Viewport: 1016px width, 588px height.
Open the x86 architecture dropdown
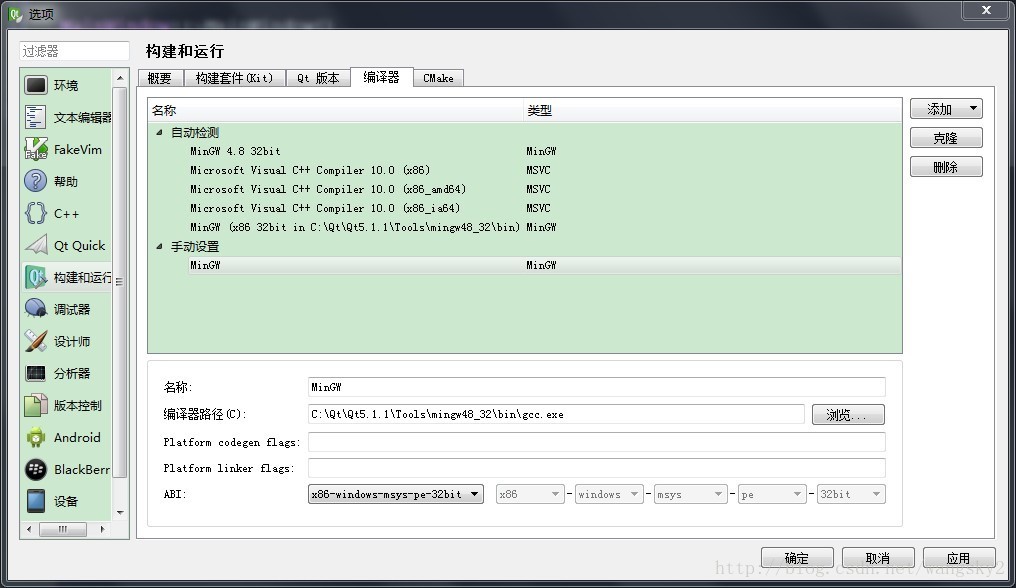pyautogui.click(x=530, y=494)
